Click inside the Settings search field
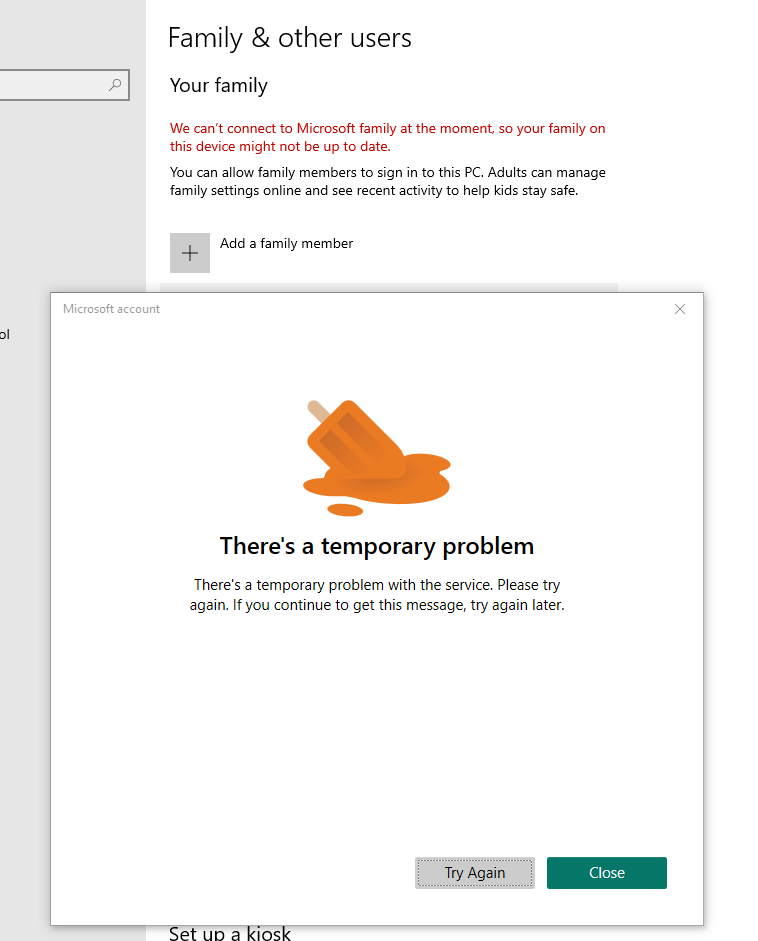Screen dimensions: 758x941 pyautogui.click(x=63, y=85)
